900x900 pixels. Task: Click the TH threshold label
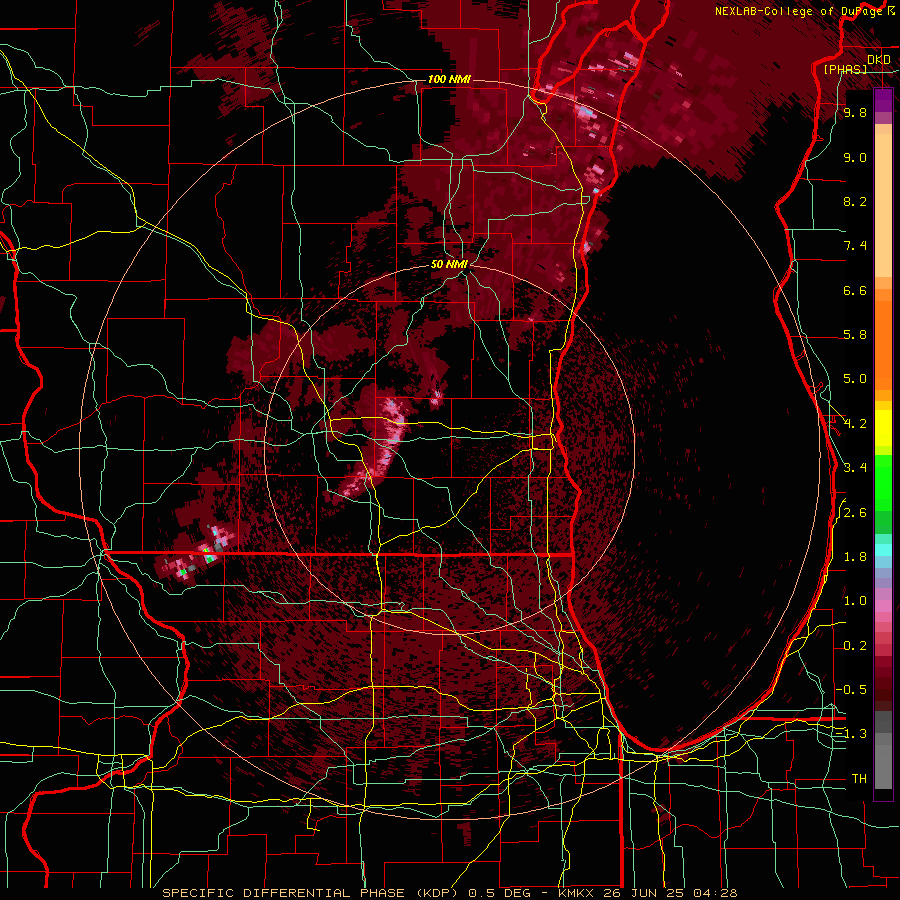point(859,779)
